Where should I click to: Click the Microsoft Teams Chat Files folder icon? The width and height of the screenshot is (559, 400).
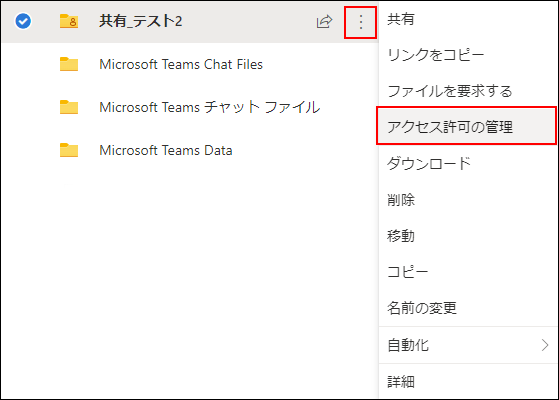click(x=69, y=64)
